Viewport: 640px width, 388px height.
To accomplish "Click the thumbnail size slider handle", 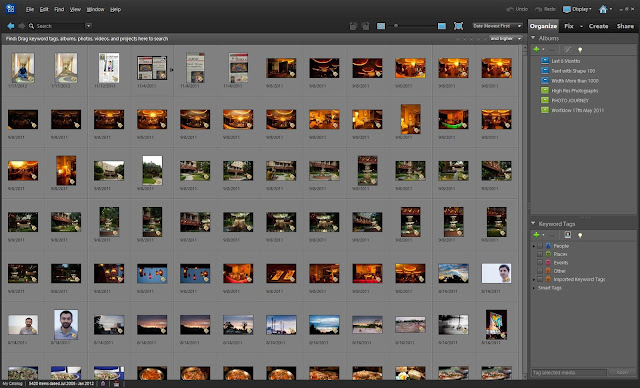I will [x=396, y=26].
